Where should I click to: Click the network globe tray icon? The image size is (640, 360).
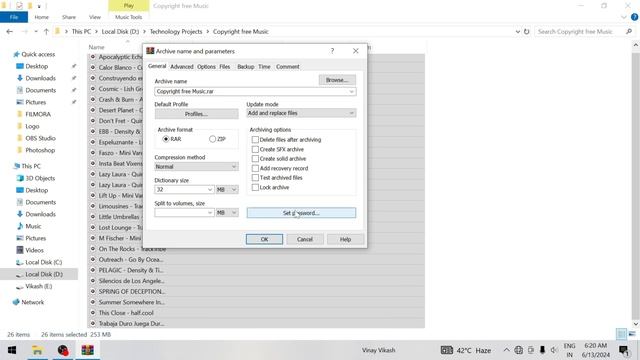pos(518,350)
